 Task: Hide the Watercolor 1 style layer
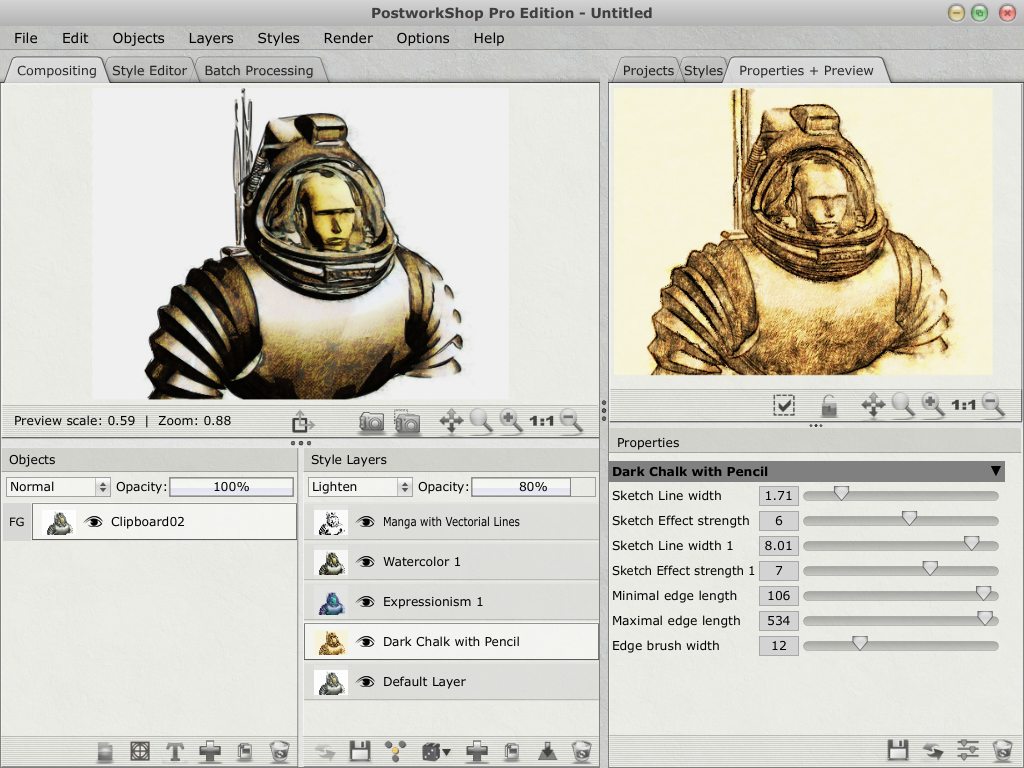click(x=366, y=562)
